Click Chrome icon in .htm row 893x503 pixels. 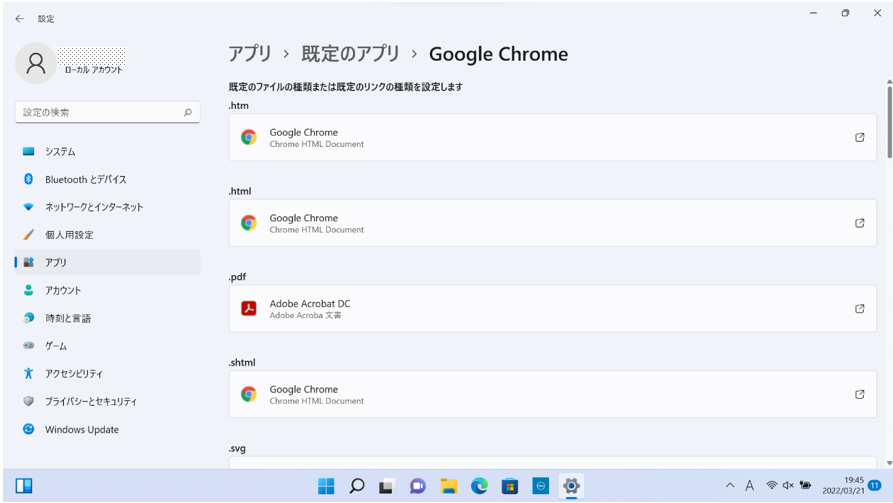249,137
